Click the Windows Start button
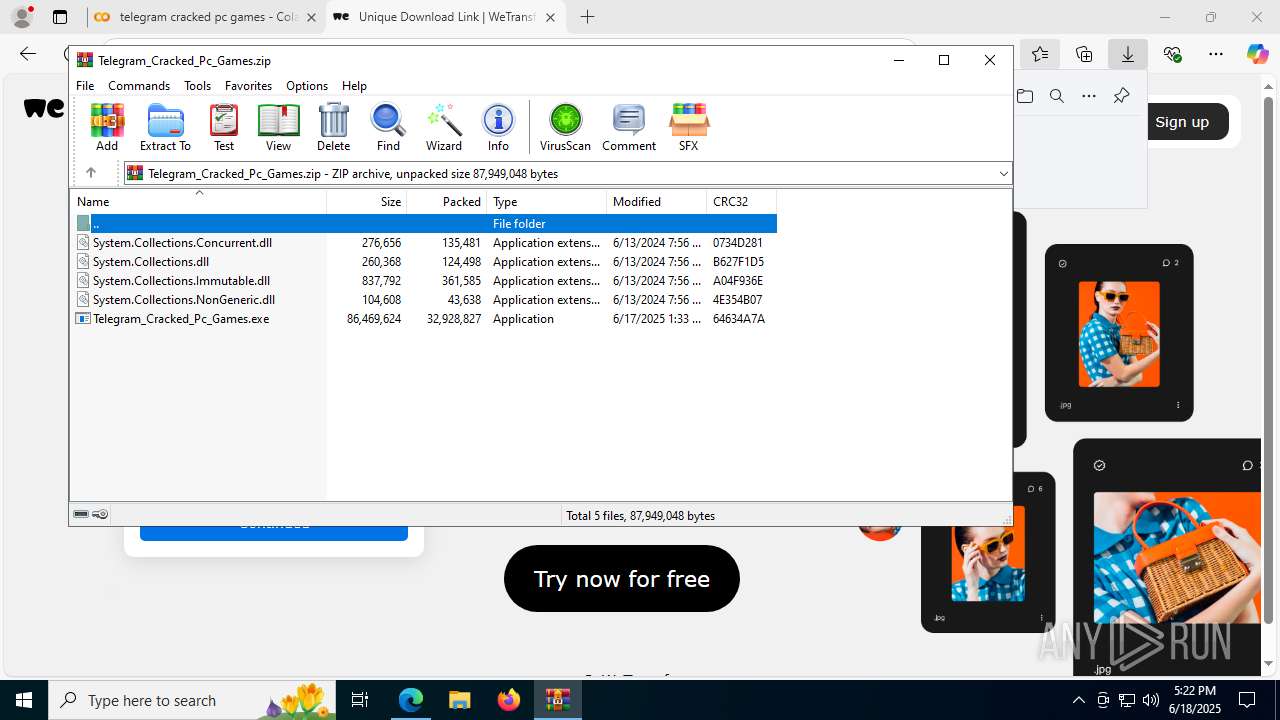 [x=24, y=700]
